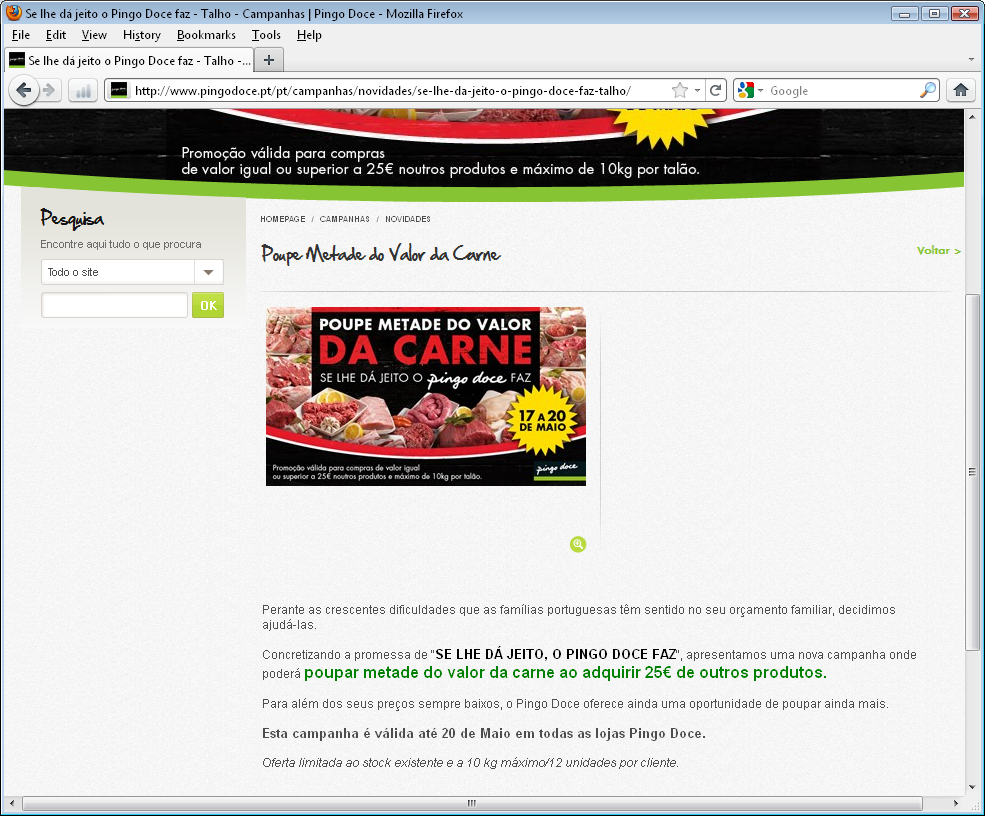Image resolution: width=985 pixels, height=816 pixels.
Task: Click the heading 'Poupe Metade do Valor da Carne'
Action: (x=381, y=254)
